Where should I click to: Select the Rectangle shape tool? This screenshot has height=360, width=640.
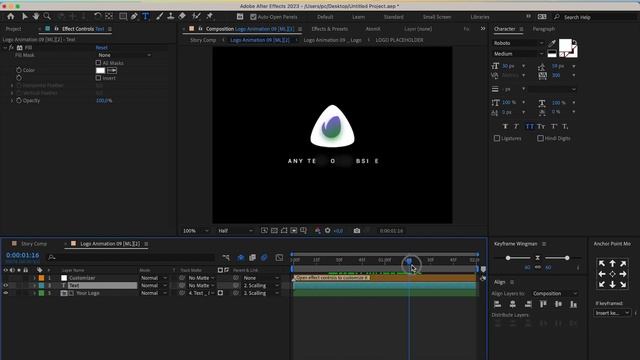coord(122,16)
